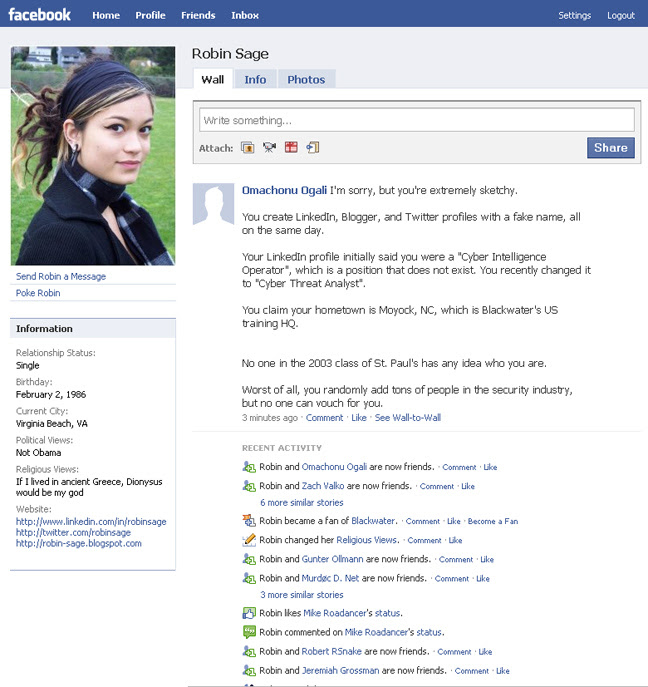648x687 pixels.
Task: Like the Blackwater fan story
Action: (x=454, y=521)
